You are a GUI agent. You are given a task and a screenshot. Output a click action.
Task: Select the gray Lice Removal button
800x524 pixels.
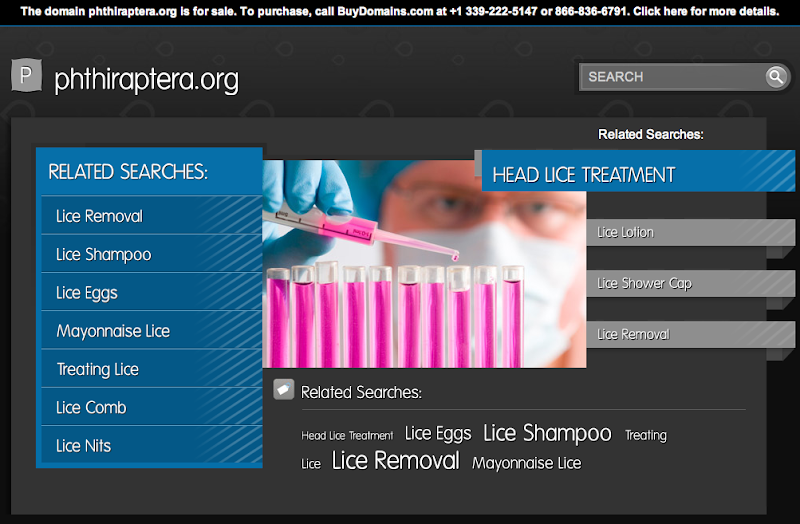690,335
